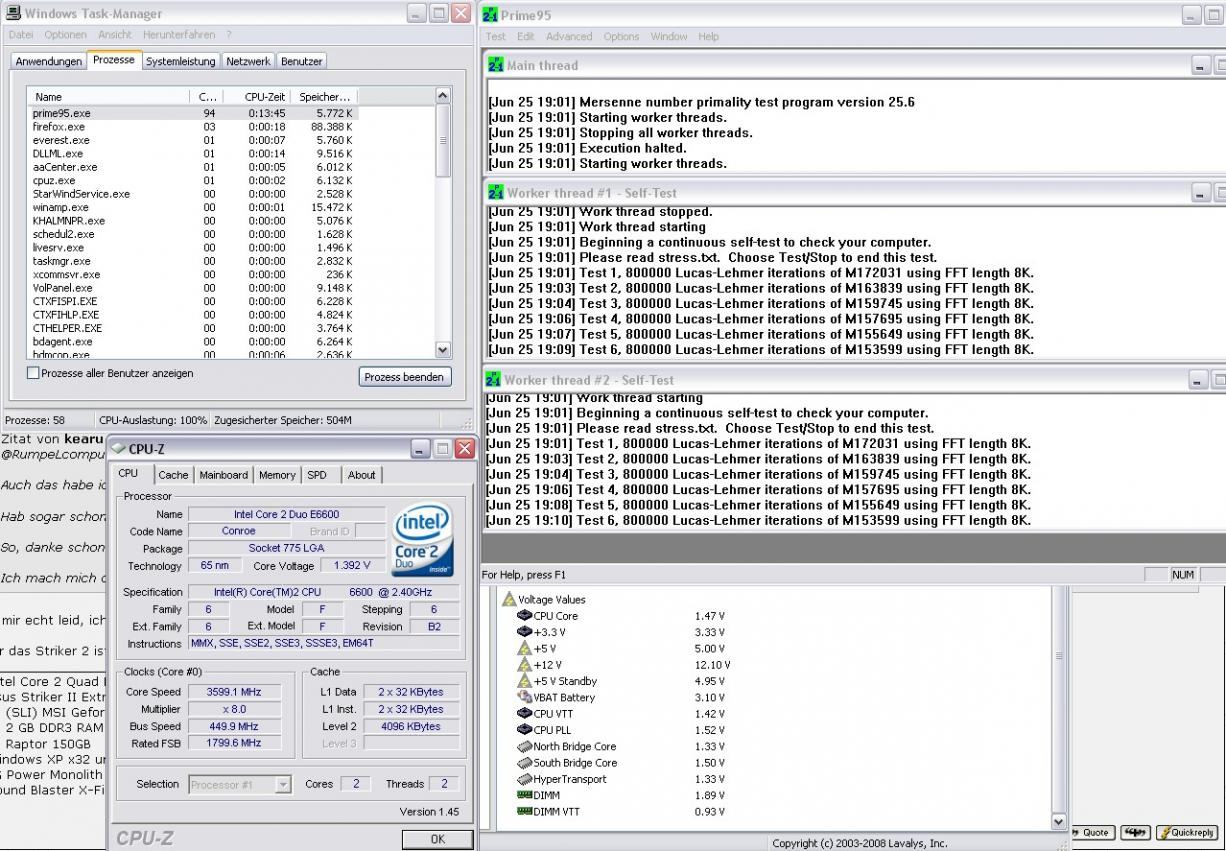Viewport: 1226px width, 851px height.
Task: Click process list scrollbar down arrow
Action: [444, 350]
